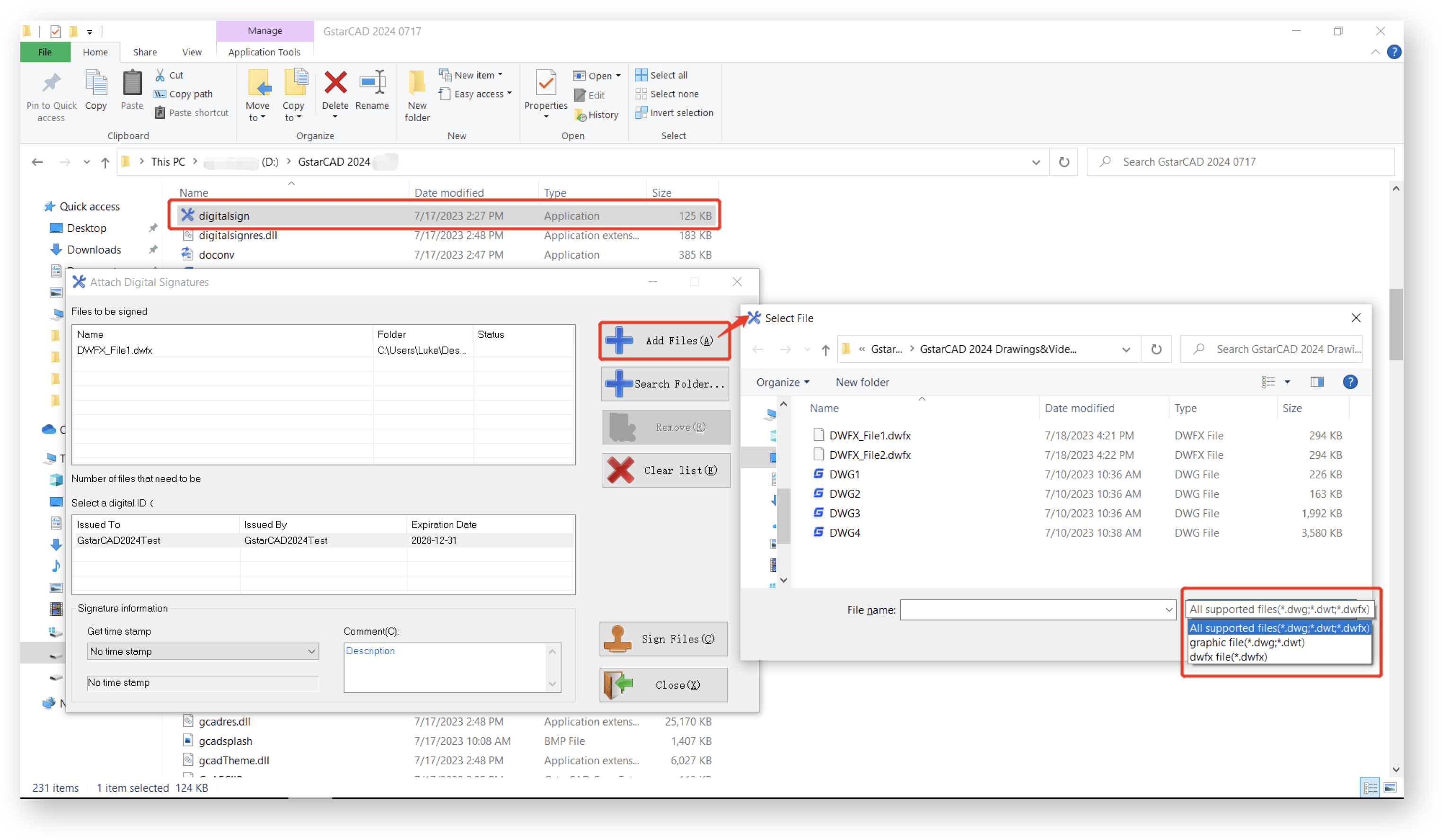
Task: Switch to the Share tab
Action: (x=145, y=52)
